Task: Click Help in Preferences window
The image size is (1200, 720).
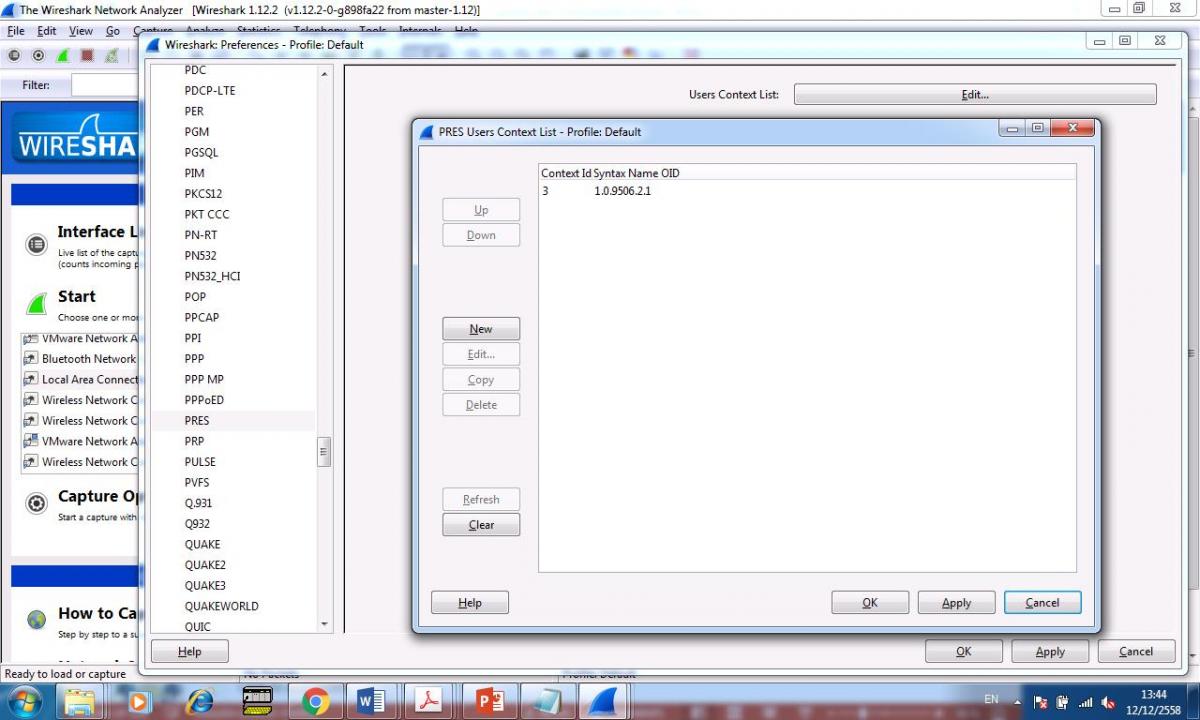Action: [x=189, y=652]
